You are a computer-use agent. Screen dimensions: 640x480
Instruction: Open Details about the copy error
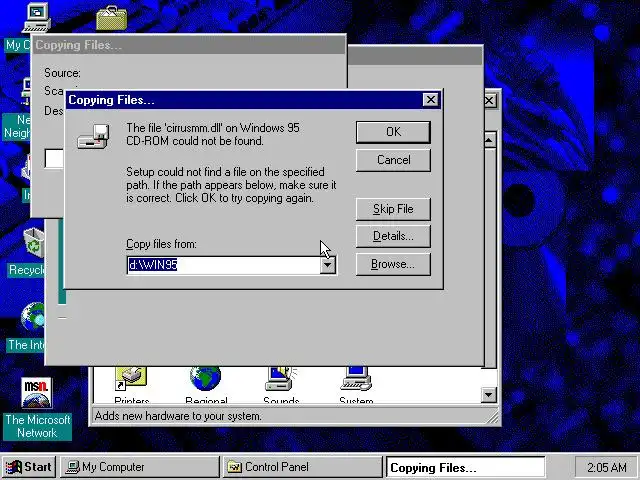click(393, 236)
